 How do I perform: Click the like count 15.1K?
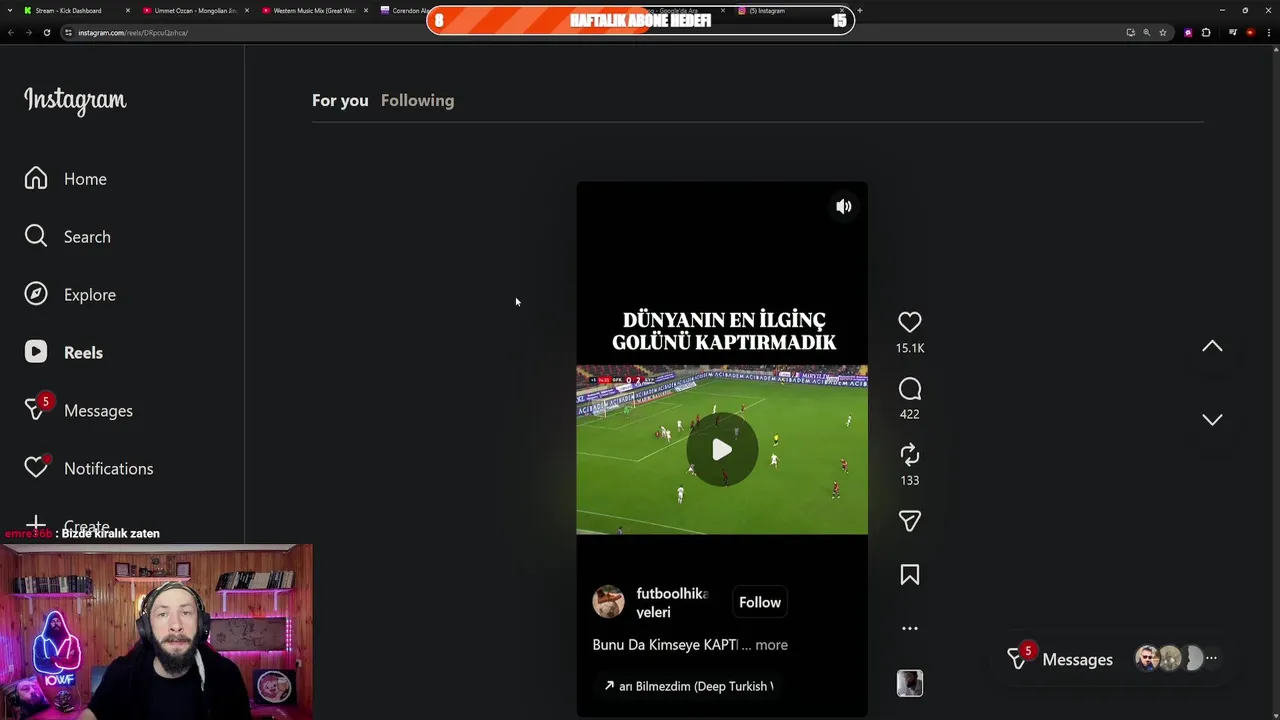(910, 348)
